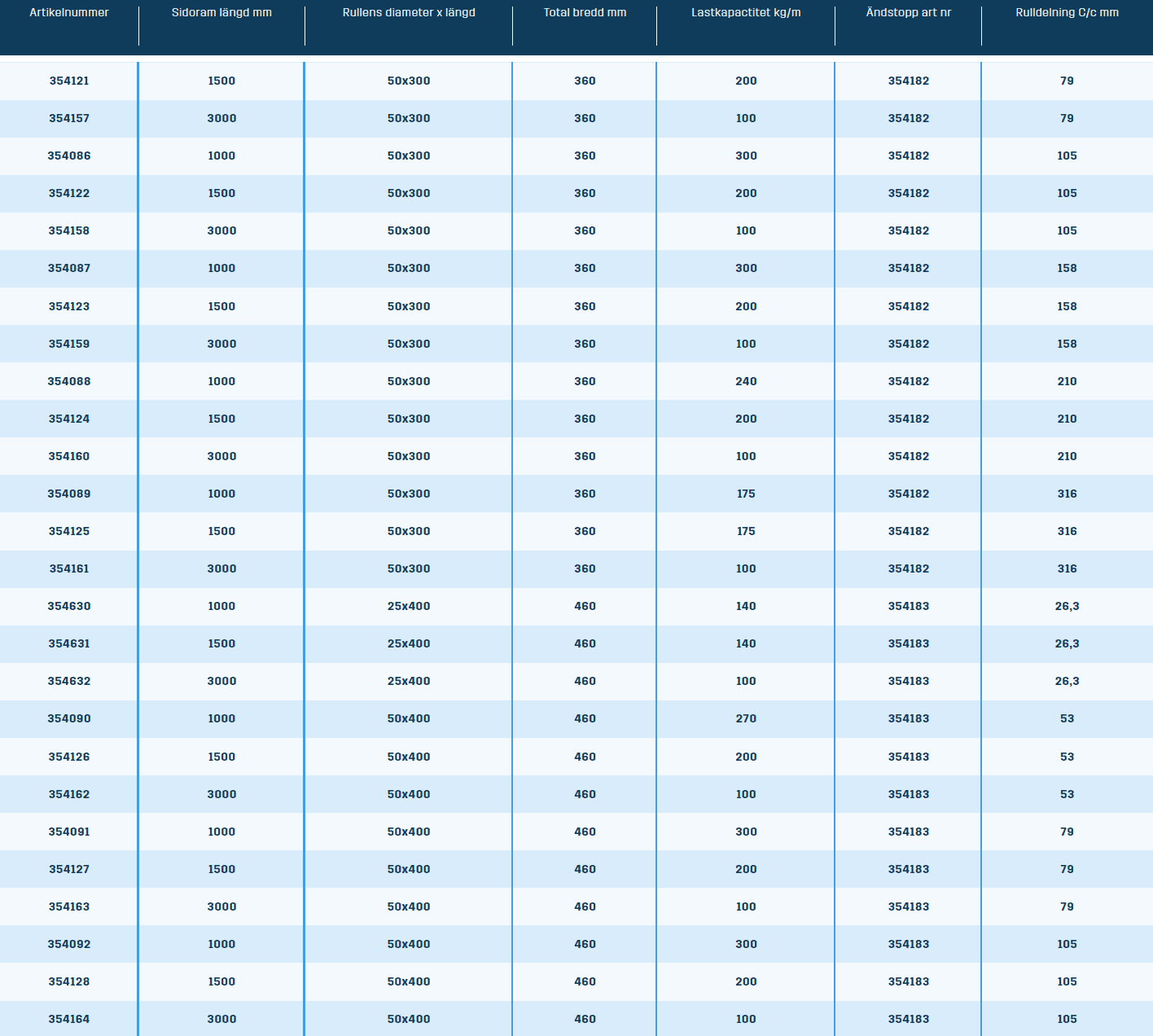Select article number 354088
The image size is (1153, 1036).
69,382
